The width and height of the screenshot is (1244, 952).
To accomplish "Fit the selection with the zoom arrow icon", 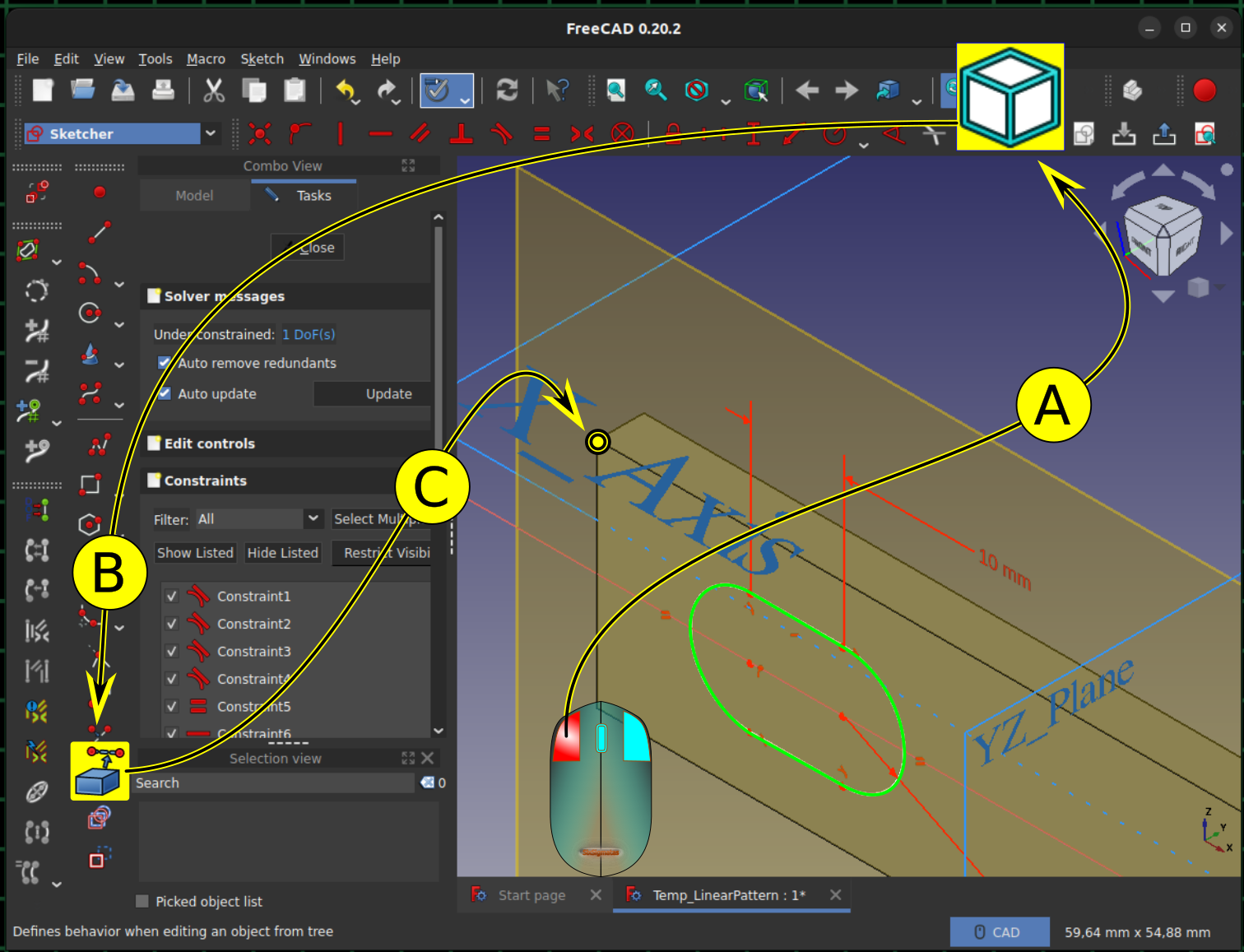I will click(x=656, y=90).
